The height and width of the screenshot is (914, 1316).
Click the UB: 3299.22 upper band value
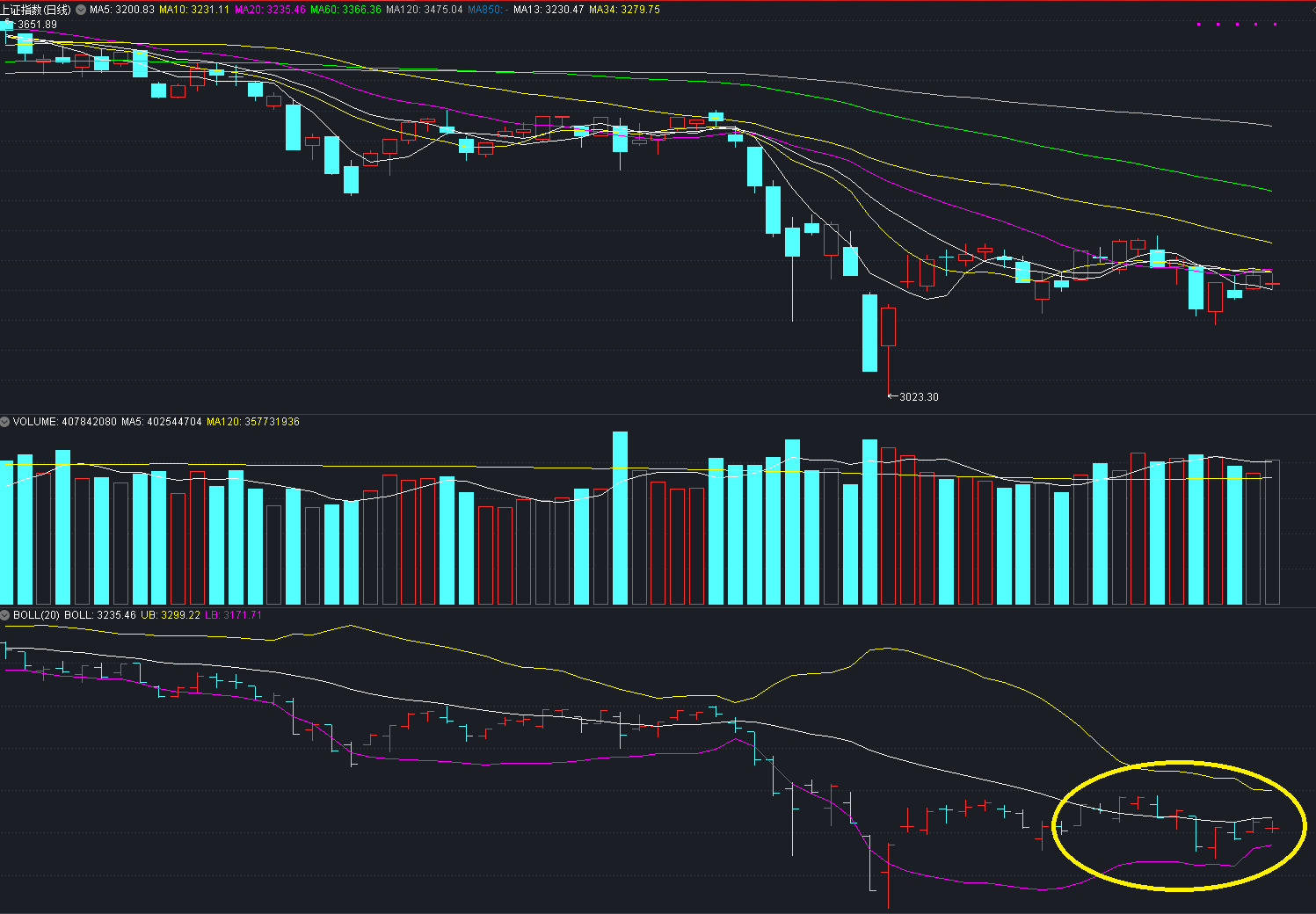171,615
